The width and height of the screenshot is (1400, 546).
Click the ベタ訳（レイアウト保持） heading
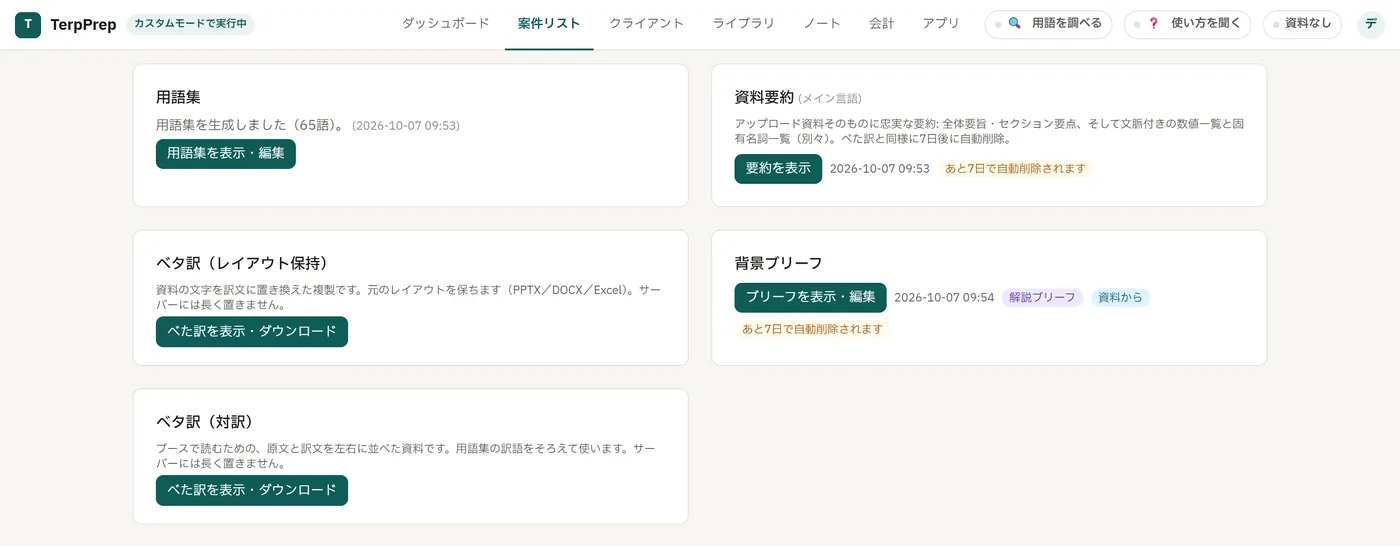tap(243, 263)
